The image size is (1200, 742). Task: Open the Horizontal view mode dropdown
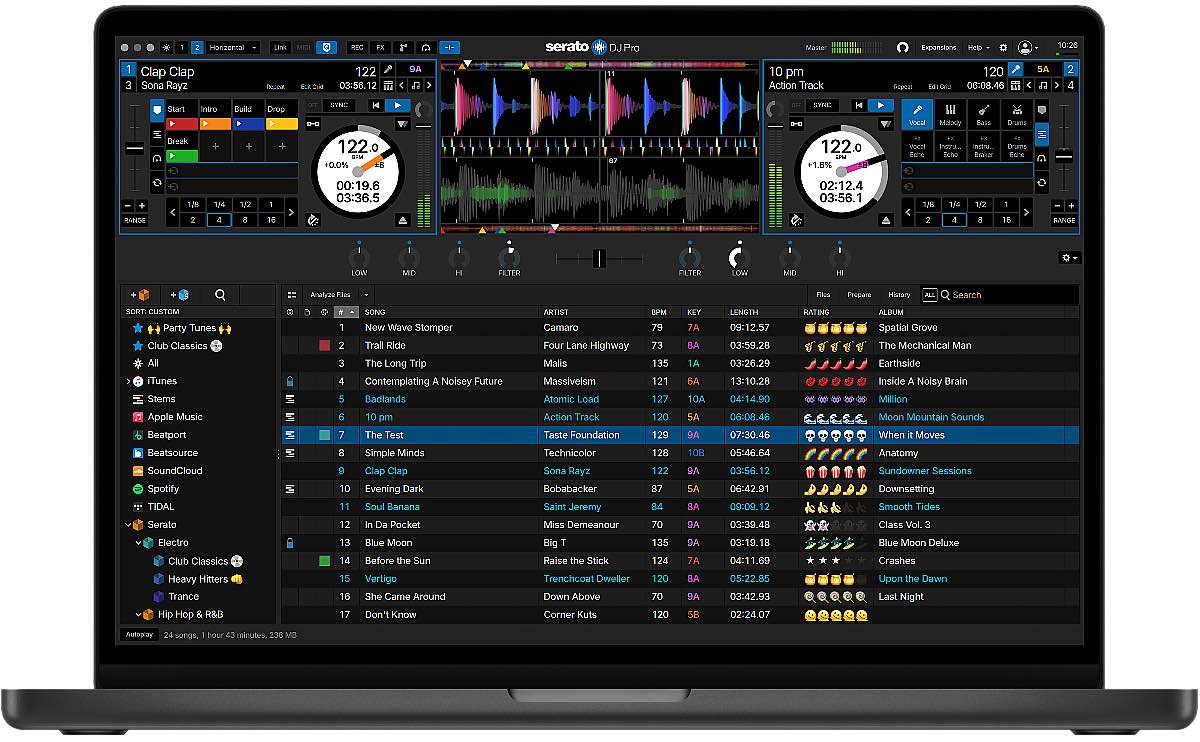(x=234, y=47)
